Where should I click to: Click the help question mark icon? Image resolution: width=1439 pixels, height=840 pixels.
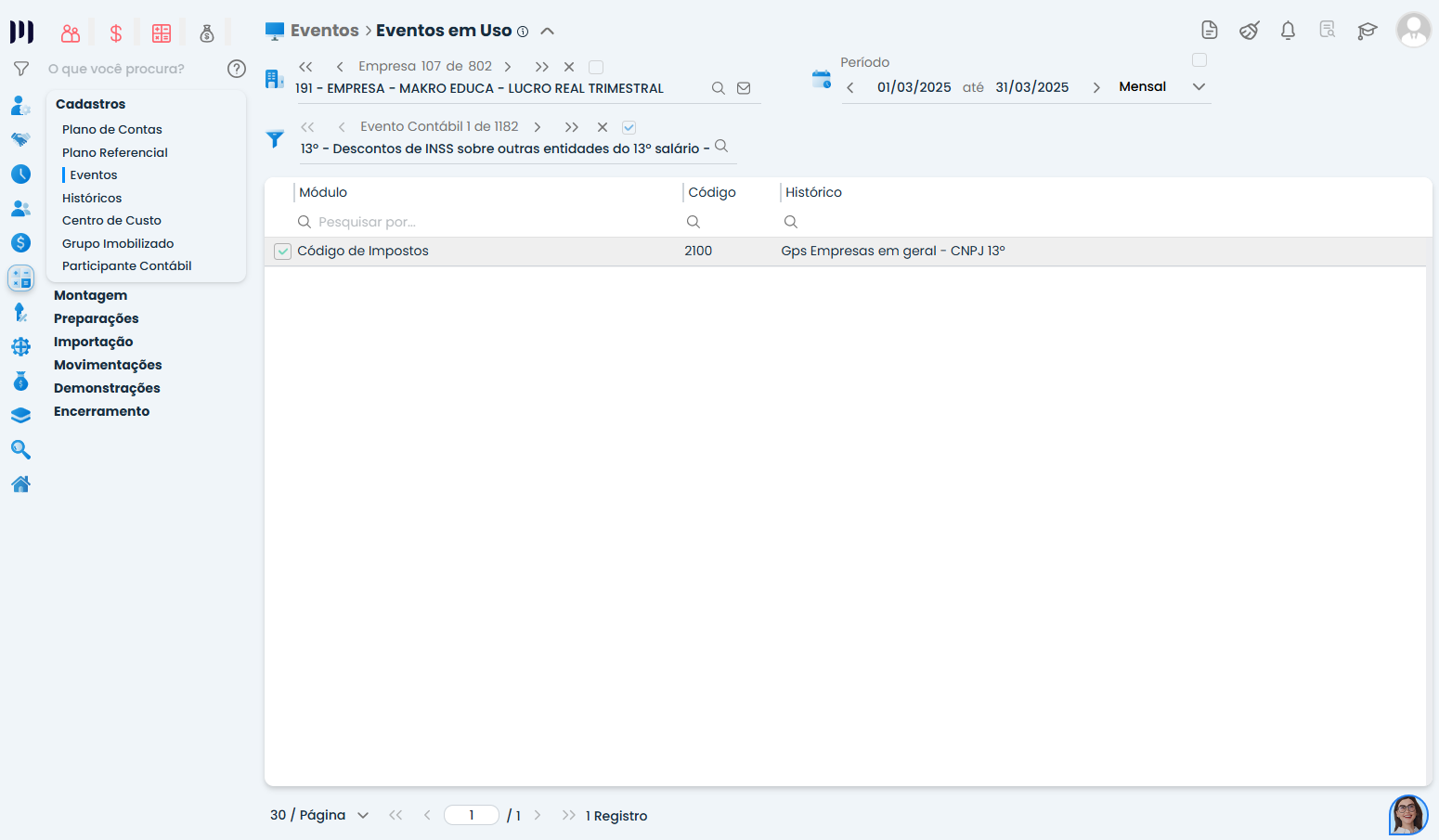click(237, 69)
